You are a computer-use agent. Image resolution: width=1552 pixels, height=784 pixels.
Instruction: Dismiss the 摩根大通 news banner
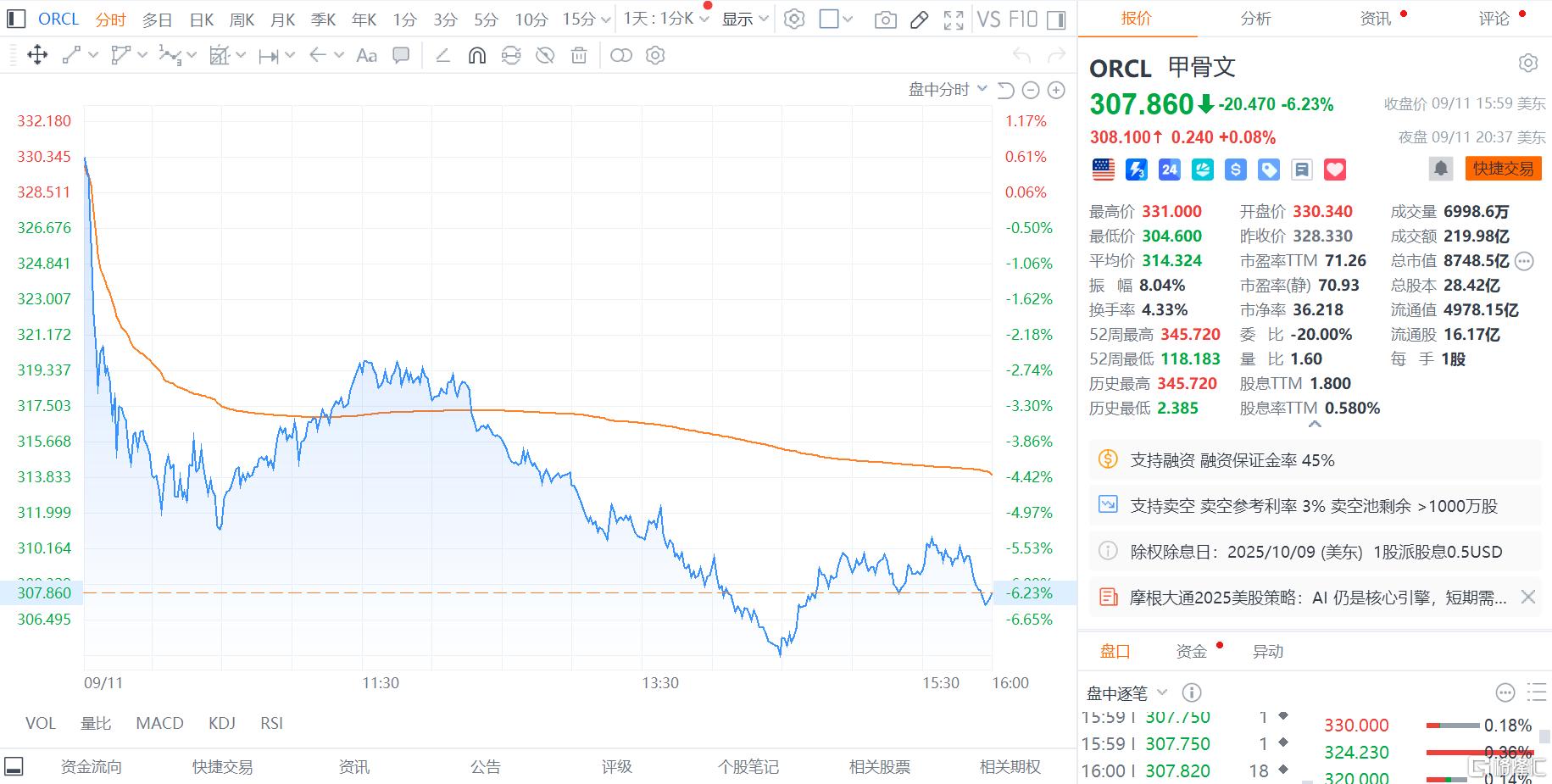(1528, 598)
